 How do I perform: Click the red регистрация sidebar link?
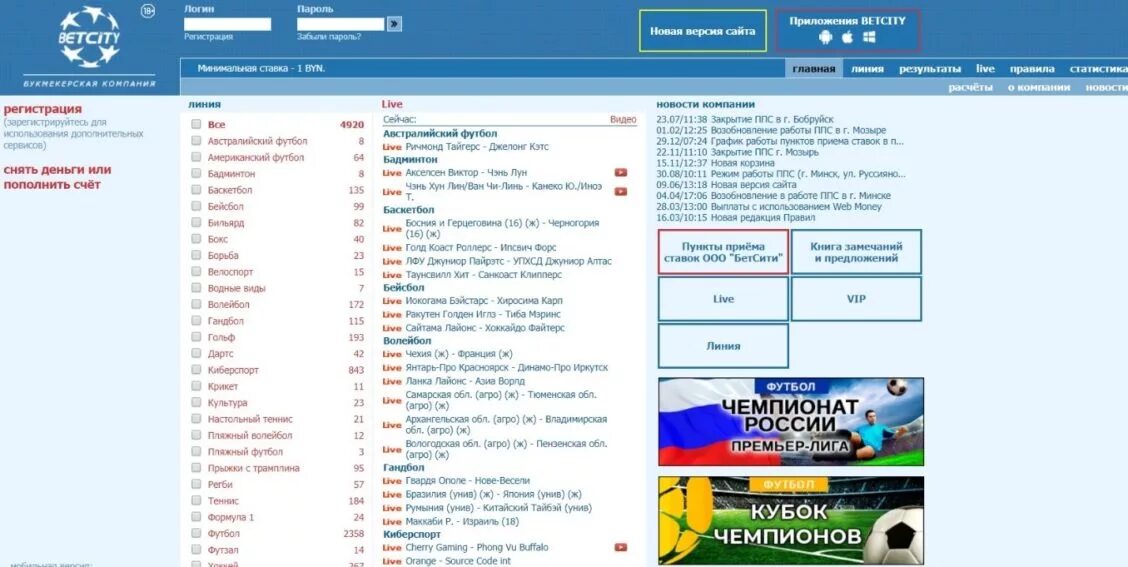pos(42,109)
